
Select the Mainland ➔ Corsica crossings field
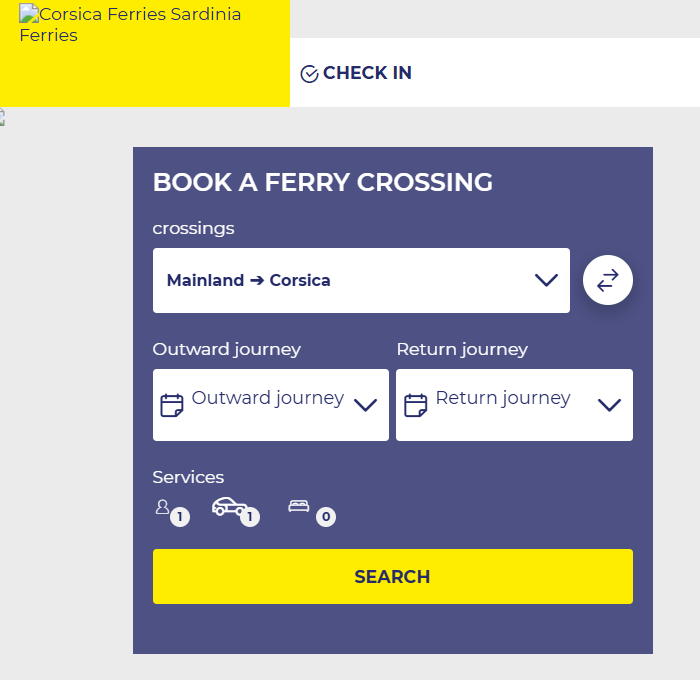pyautogui.click(x=340, y=280)
